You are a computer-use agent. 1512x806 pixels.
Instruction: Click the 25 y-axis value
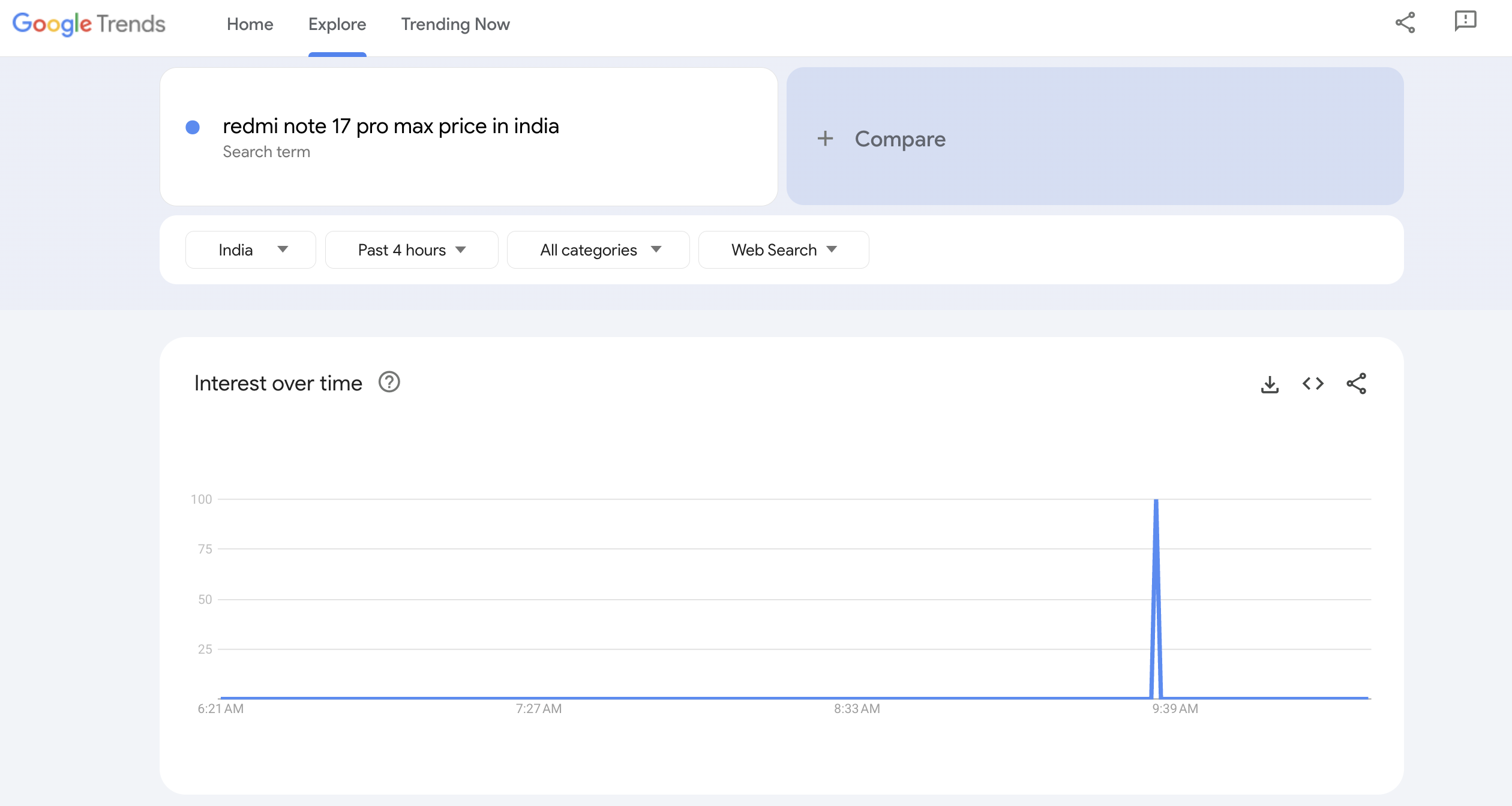tap(205, 649)
